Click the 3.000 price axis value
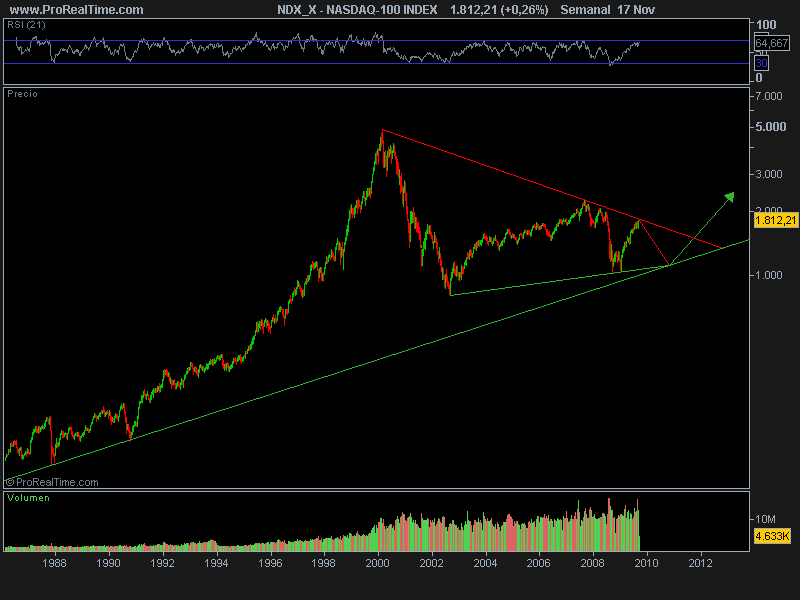800x600 pixels. (x=769, y=174)
